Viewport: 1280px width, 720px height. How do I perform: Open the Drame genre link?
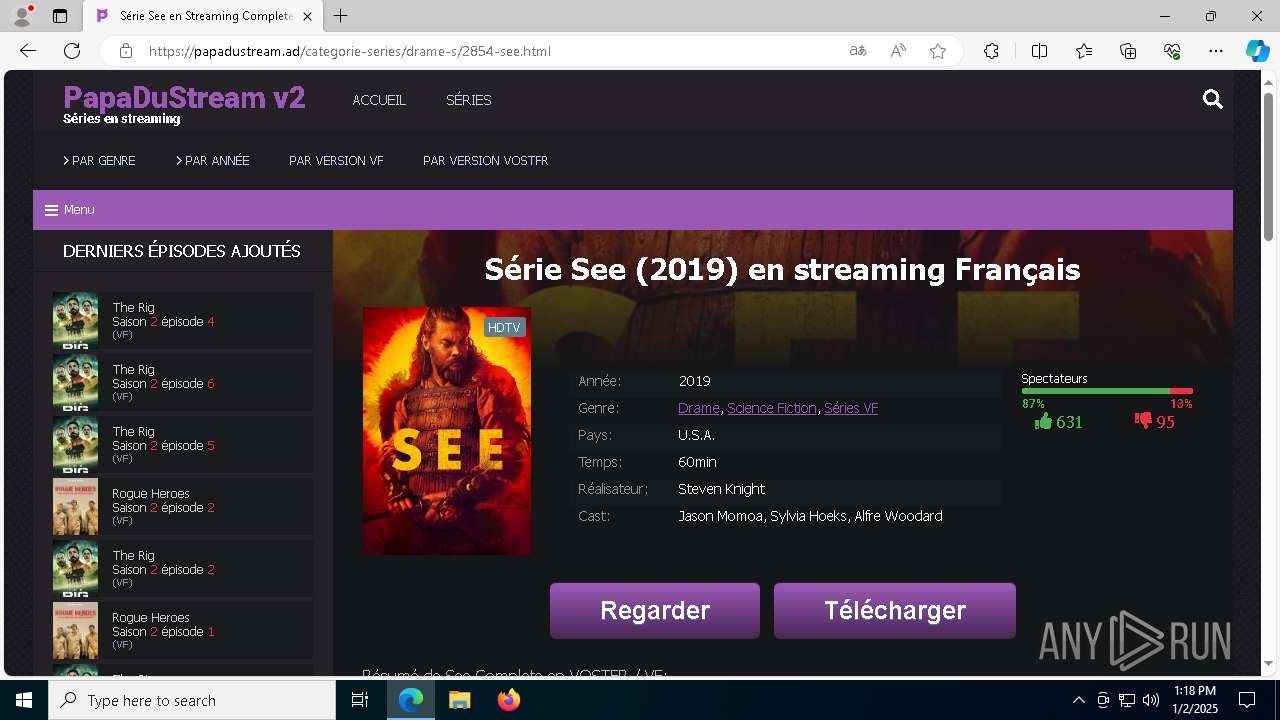point(698,408)
